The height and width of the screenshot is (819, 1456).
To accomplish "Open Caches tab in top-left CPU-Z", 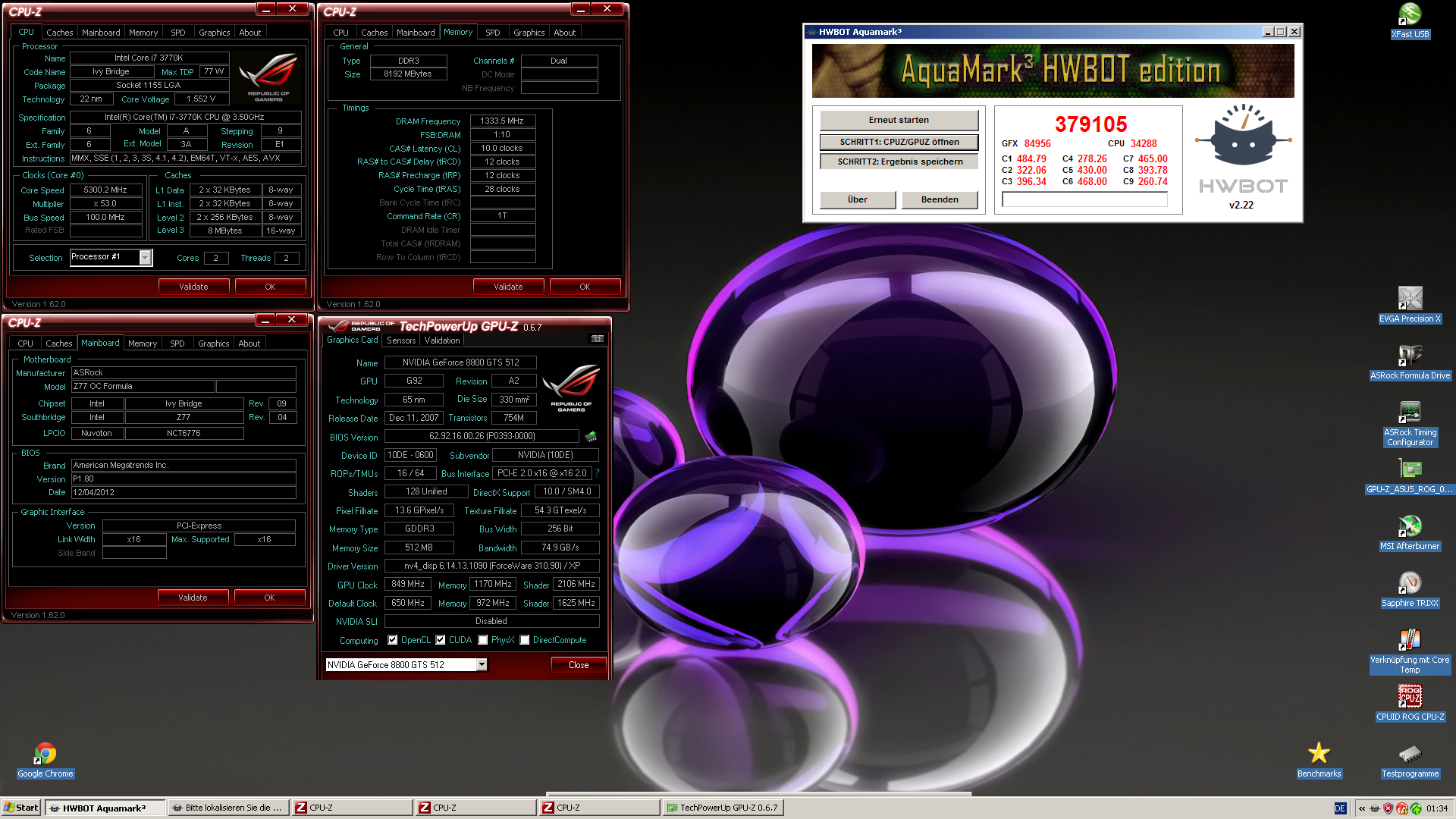I will click(x=59, y=33).
